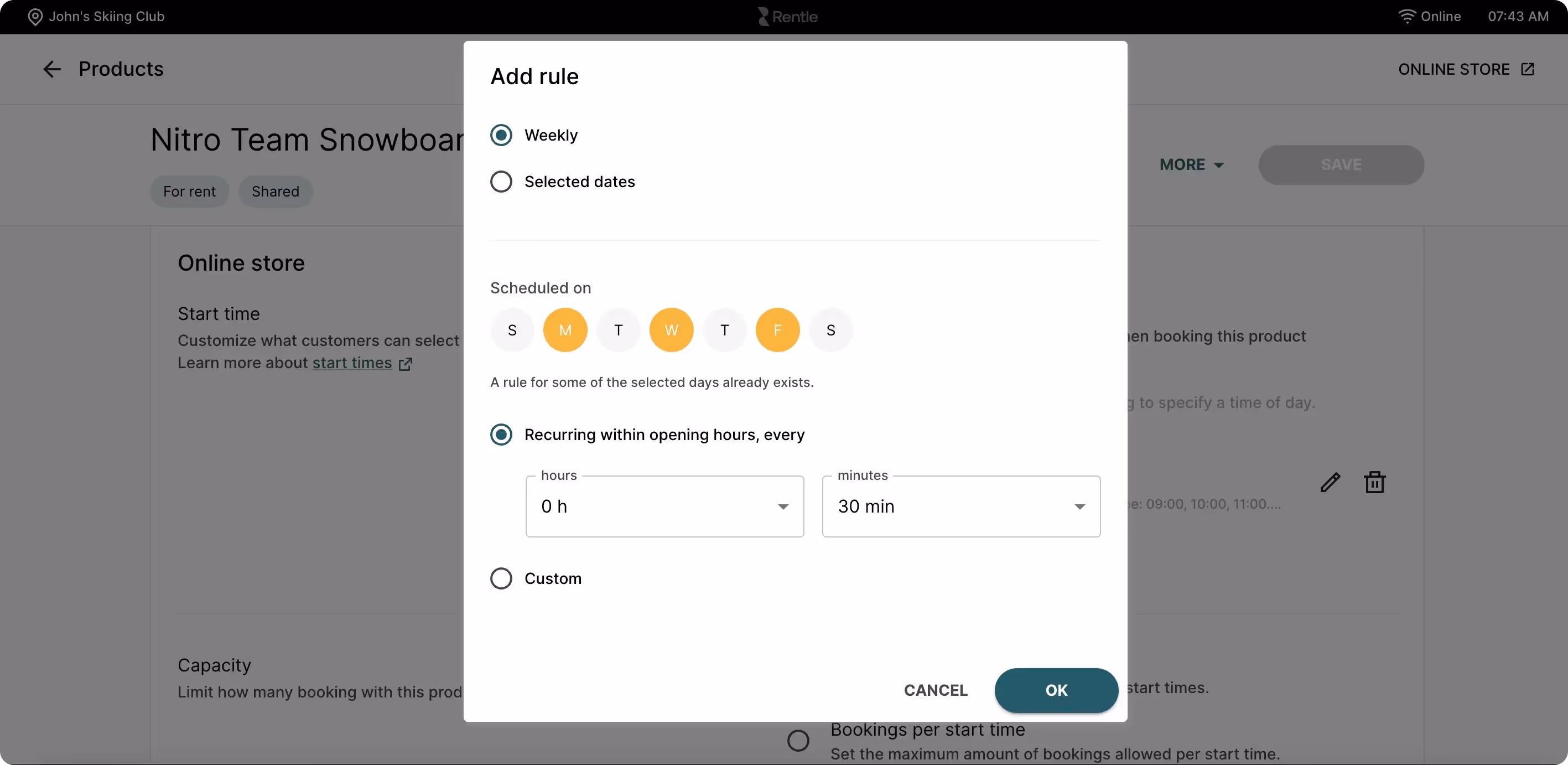Open the online store via external link icon
Image resolution: width=1568 pixels, height=765 pixels.
tap(1528, 69)
